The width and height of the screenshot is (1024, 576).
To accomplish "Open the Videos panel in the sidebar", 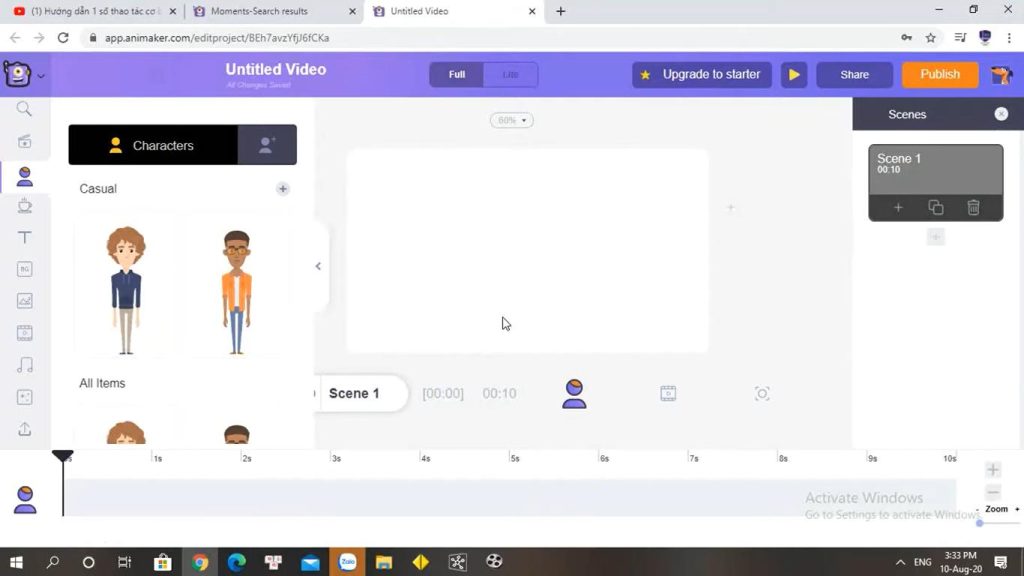I will 25,332.
